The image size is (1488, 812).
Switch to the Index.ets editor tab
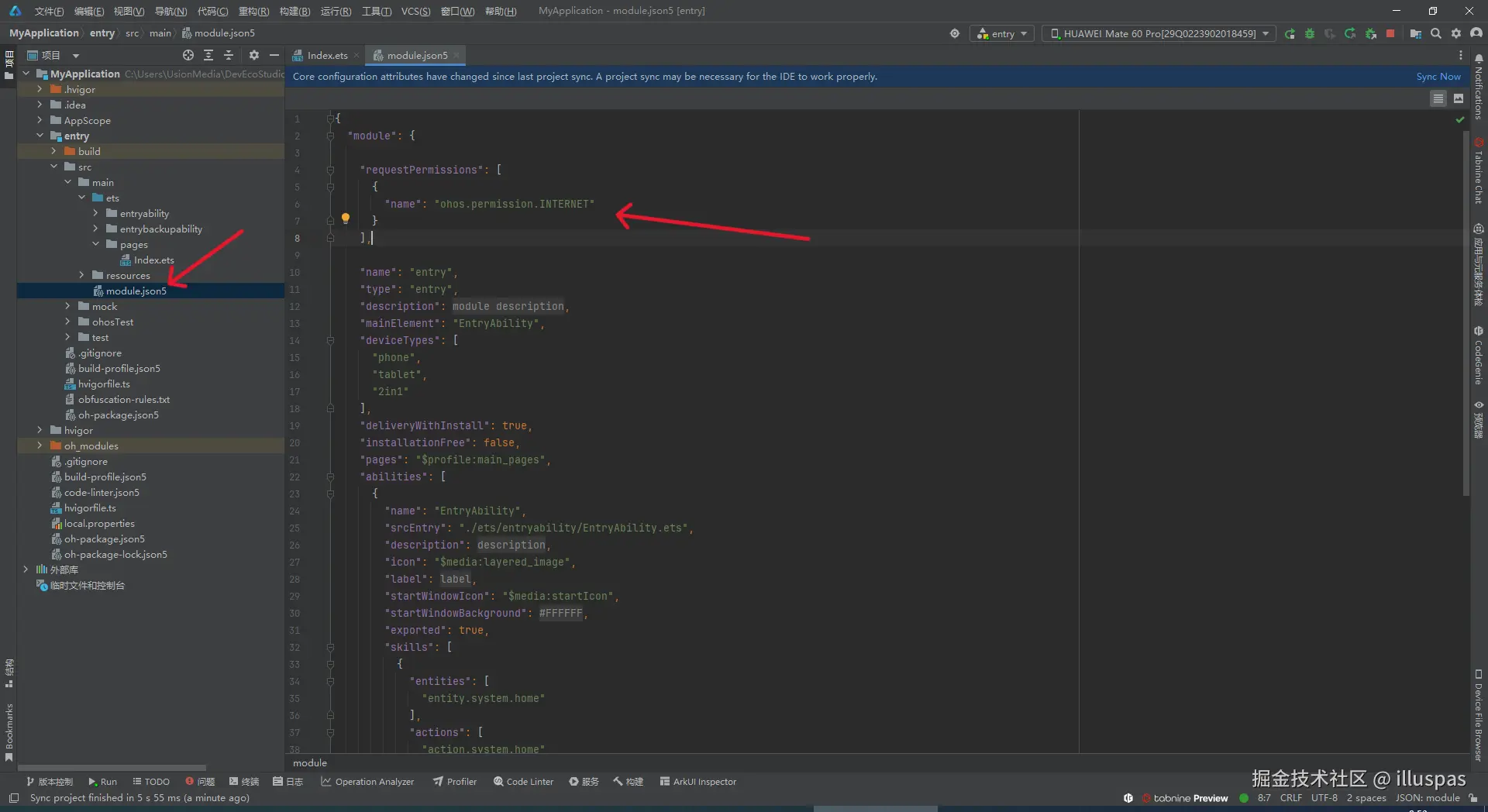point(326,55)
